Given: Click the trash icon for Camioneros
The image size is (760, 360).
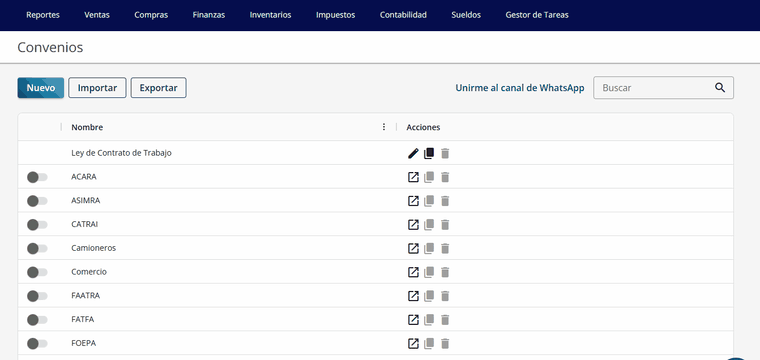Looking at the screenshot, I should (x=445, y=249).
